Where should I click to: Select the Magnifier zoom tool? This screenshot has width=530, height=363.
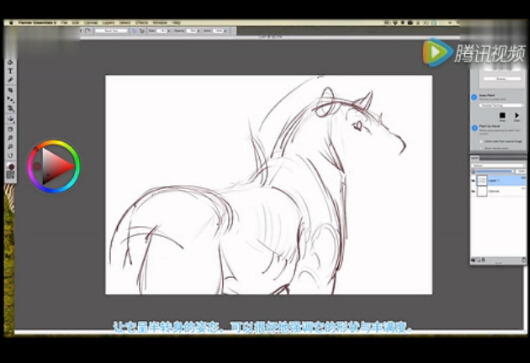[x=10, y=147]
